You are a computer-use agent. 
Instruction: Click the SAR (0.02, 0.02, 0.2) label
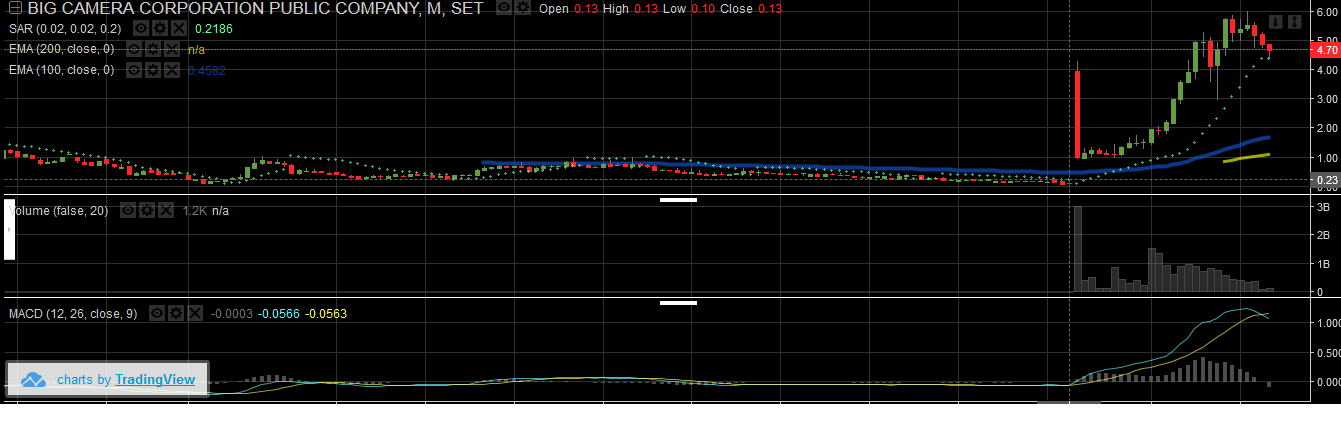[65, 29]
